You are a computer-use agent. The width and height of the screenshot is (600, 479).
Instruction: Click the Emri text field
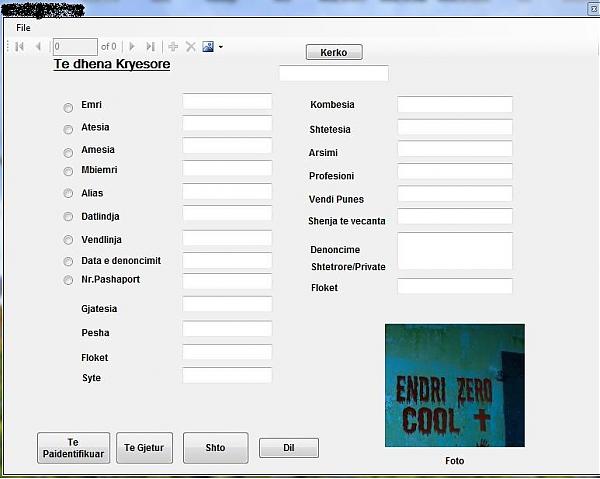click(227, 101)
